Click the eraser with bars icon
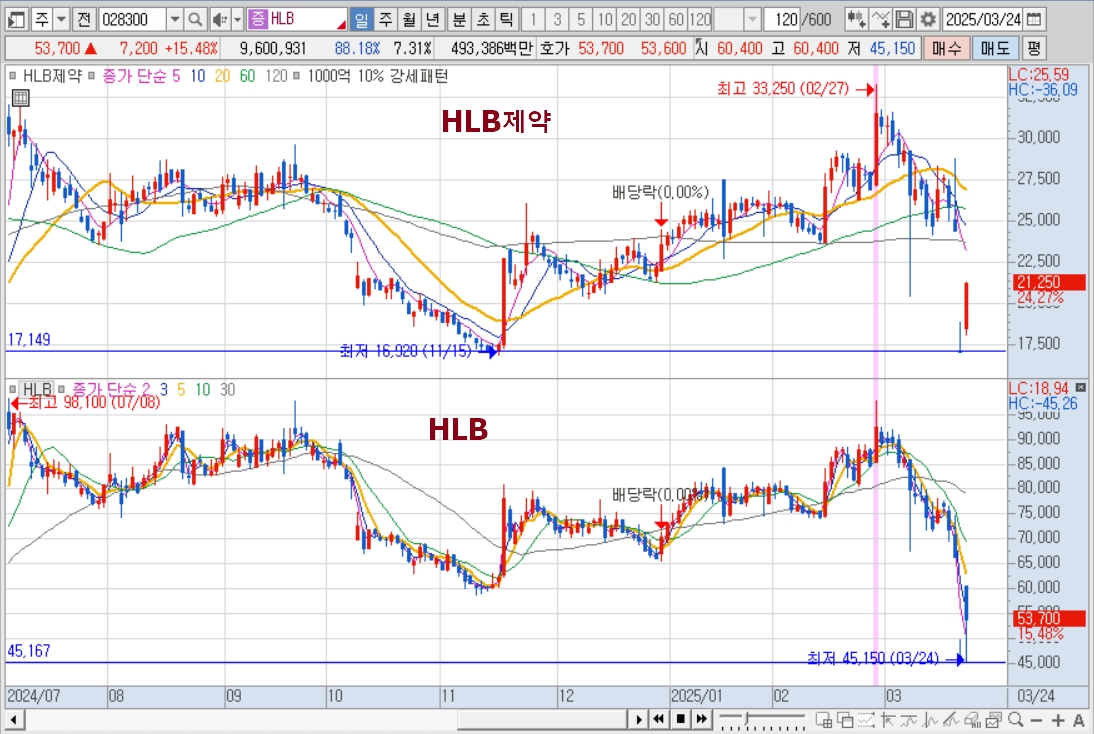1094x734 pixels. (973, 719)
